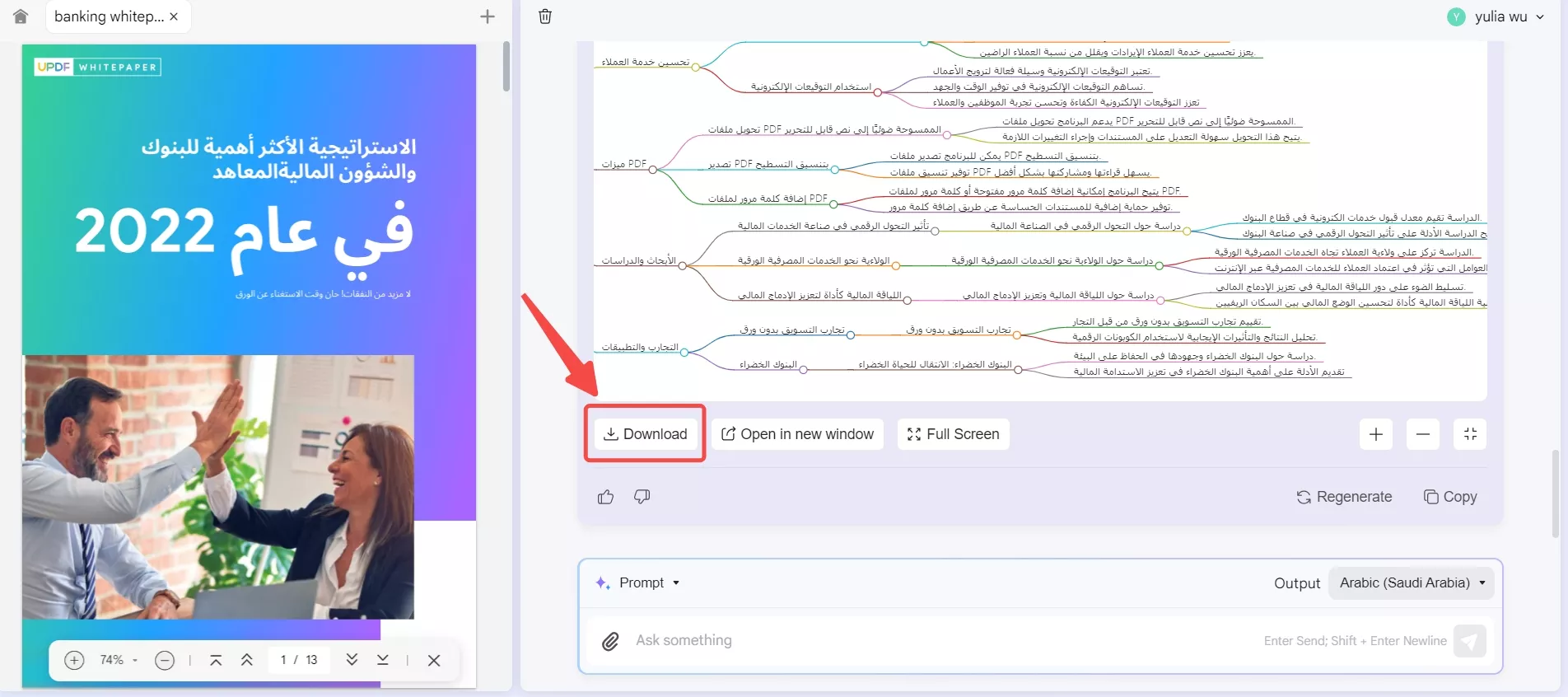Zoom in mind map with plus icon
The height and width of the screenshot is (697, 1568).
1375,434
